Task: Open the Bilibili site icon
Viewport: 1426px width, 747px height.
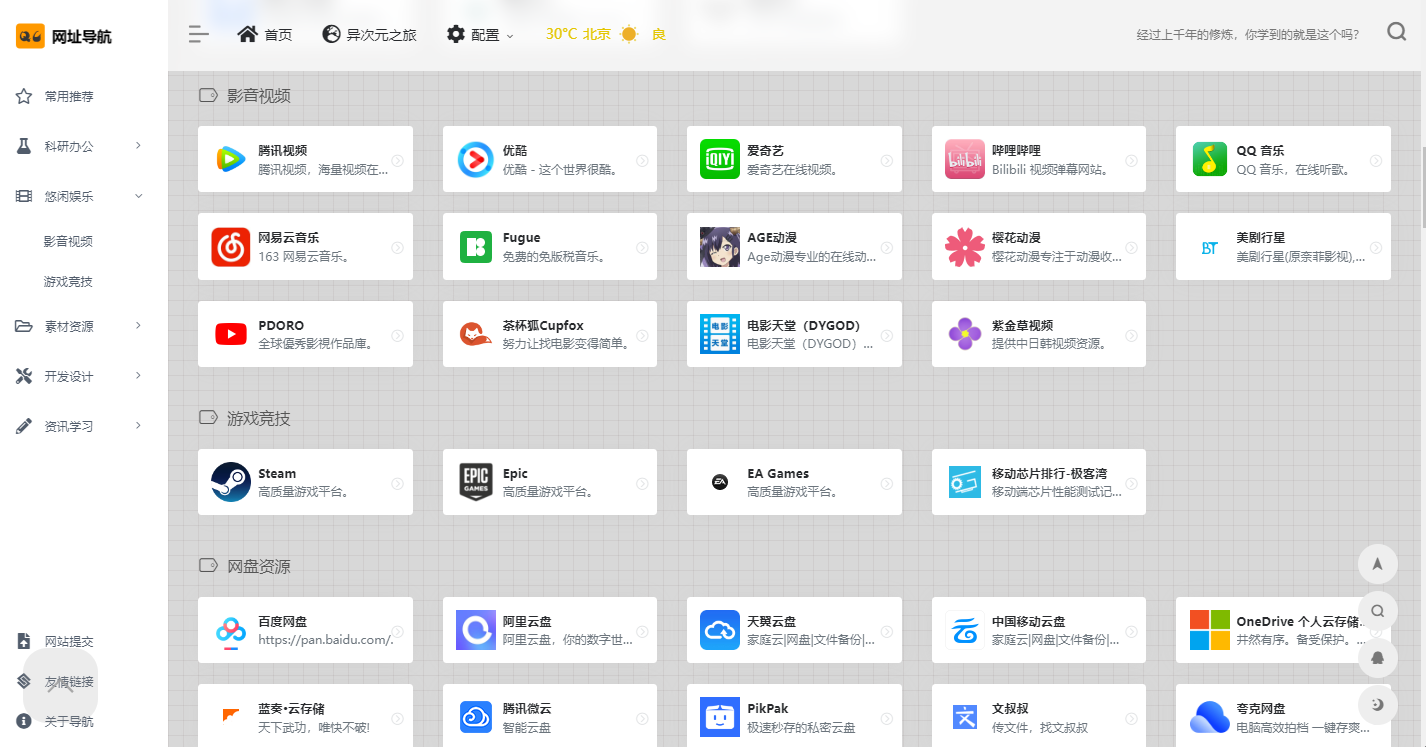Action: 964,160
